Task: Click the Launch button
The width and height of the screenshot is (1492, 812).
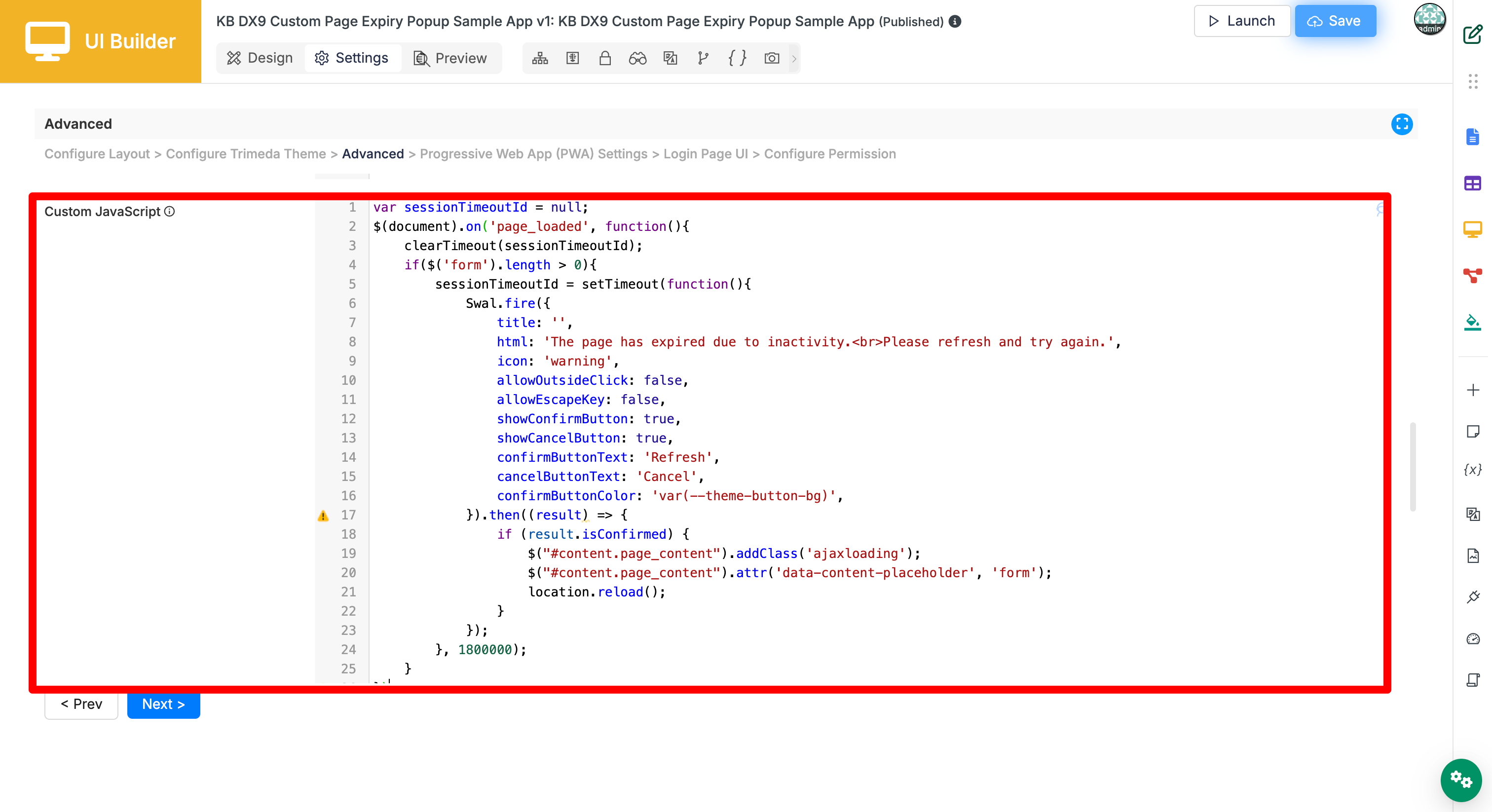Action: pos(1241,21)
